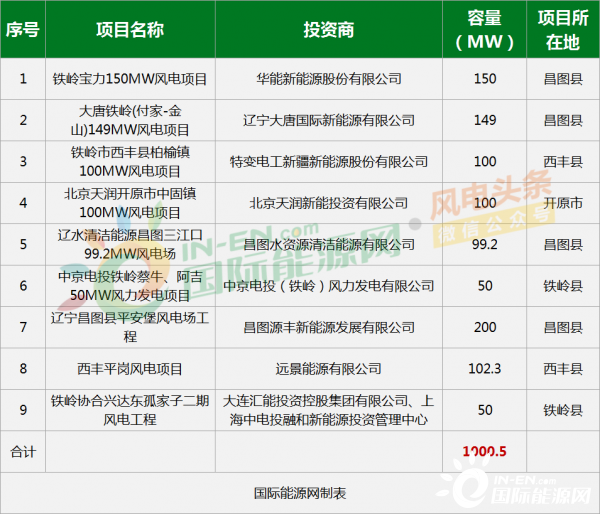The height and width of the screenshot is (514, 600).
Task: Select 北京天润新能投资有限公司 cell
Action: point(329,203)
